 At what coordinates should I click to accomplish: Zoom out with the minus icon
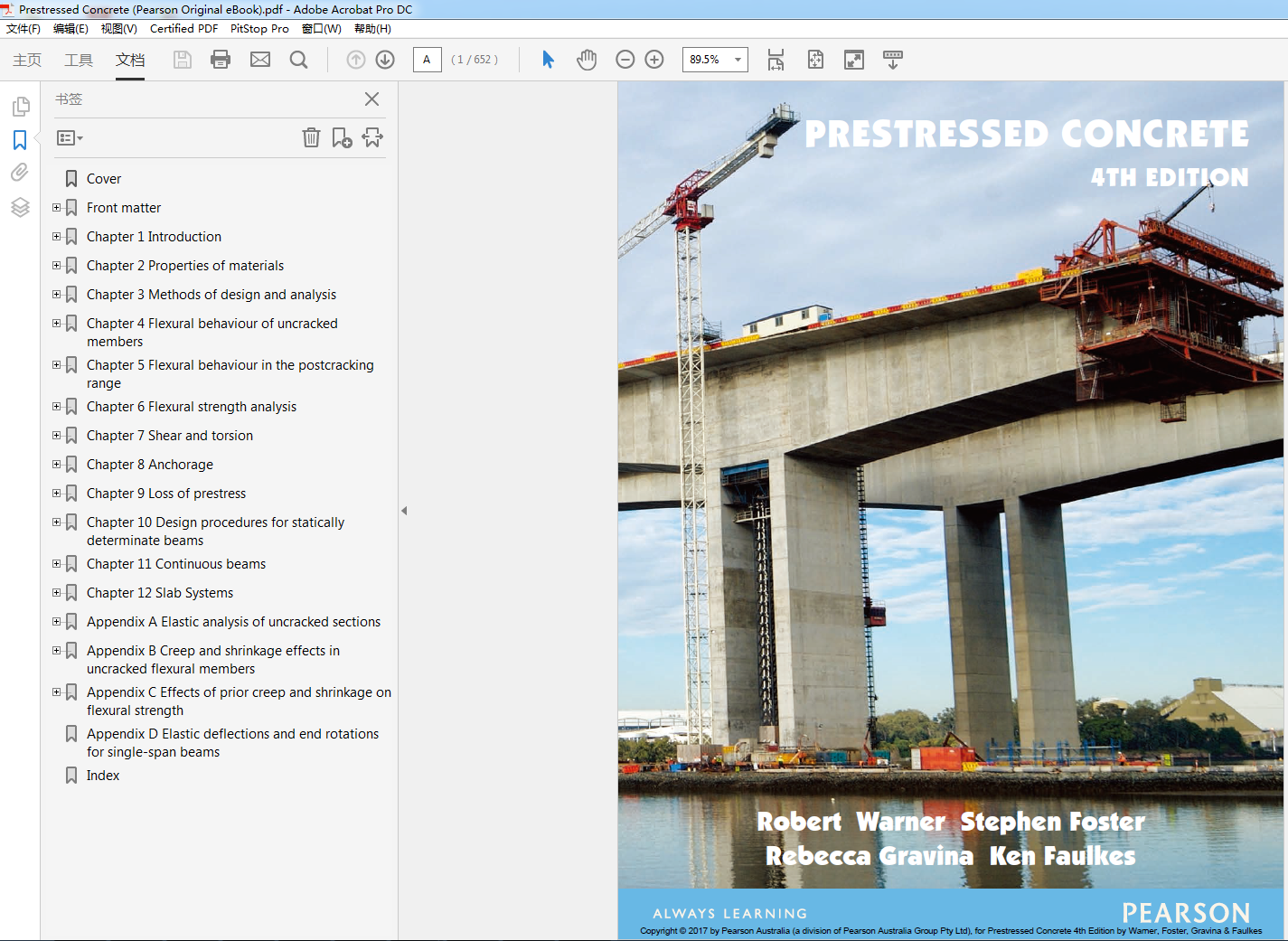point(625,60)
